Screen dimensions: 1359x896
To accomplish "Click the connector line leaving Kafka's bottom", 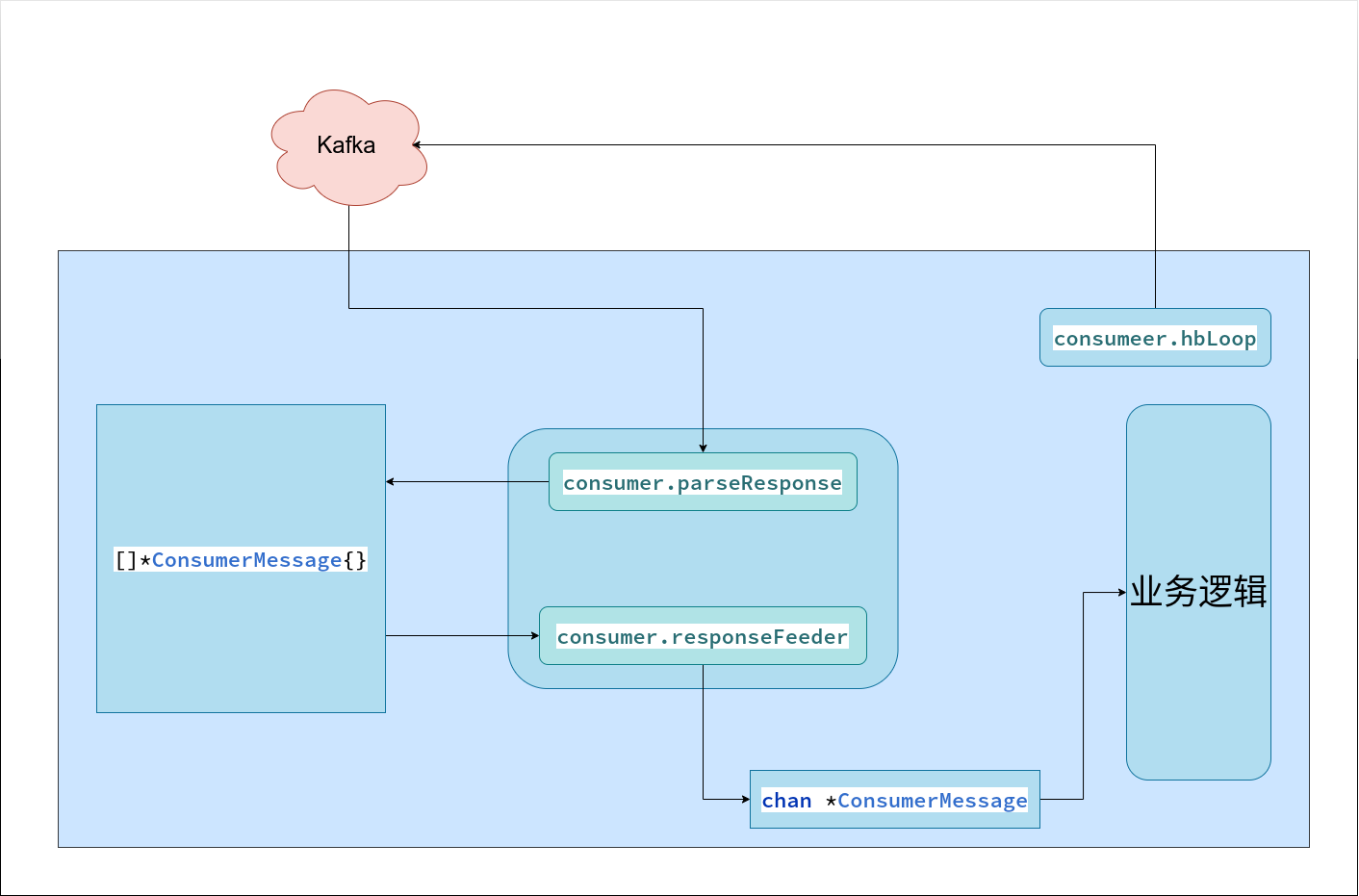I will (348, 257).
